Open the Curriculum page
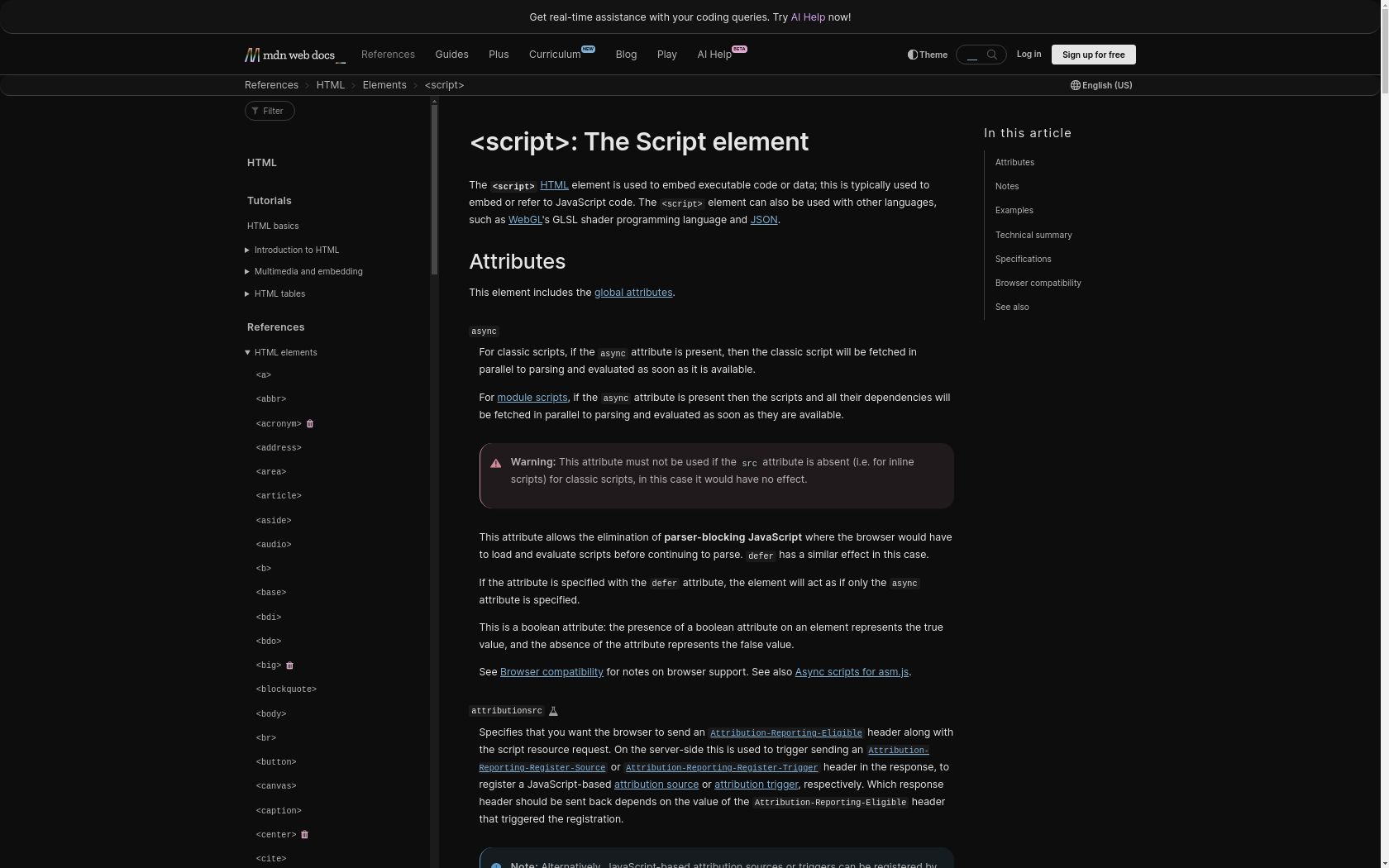 pyautogui.click(x=561, y=55)
